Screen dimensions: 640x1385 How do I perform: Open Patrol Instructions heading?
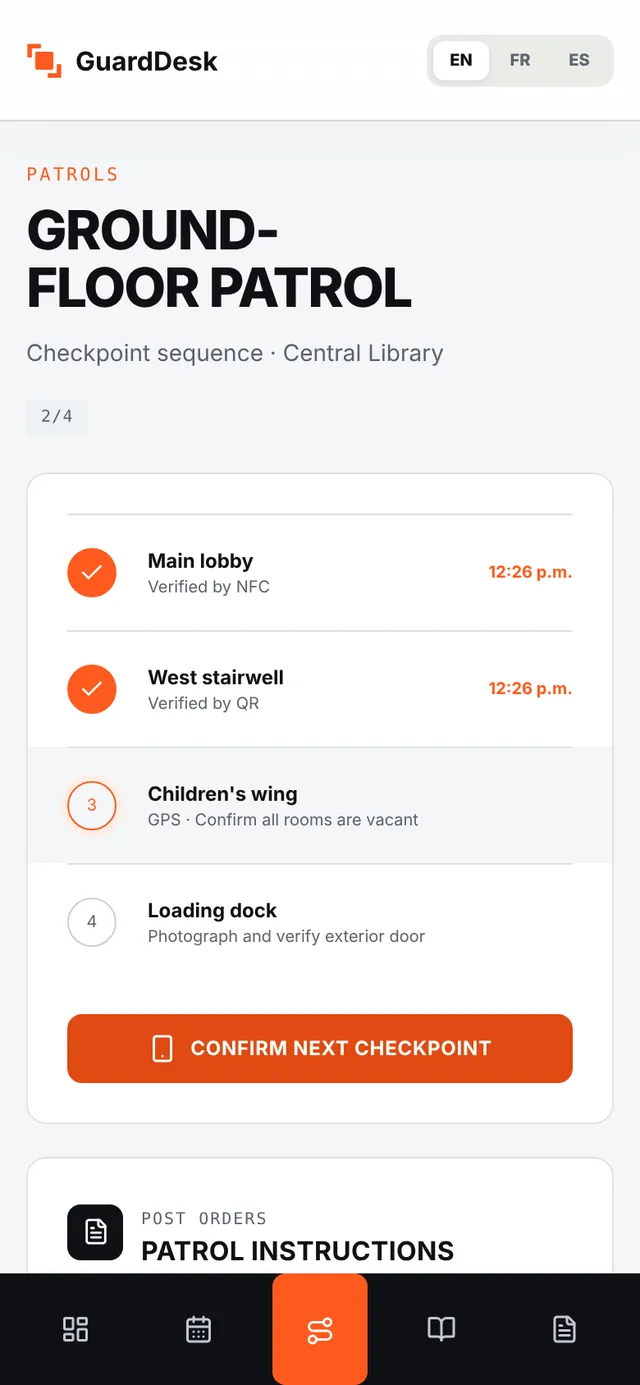click(x=298, y=1251)
